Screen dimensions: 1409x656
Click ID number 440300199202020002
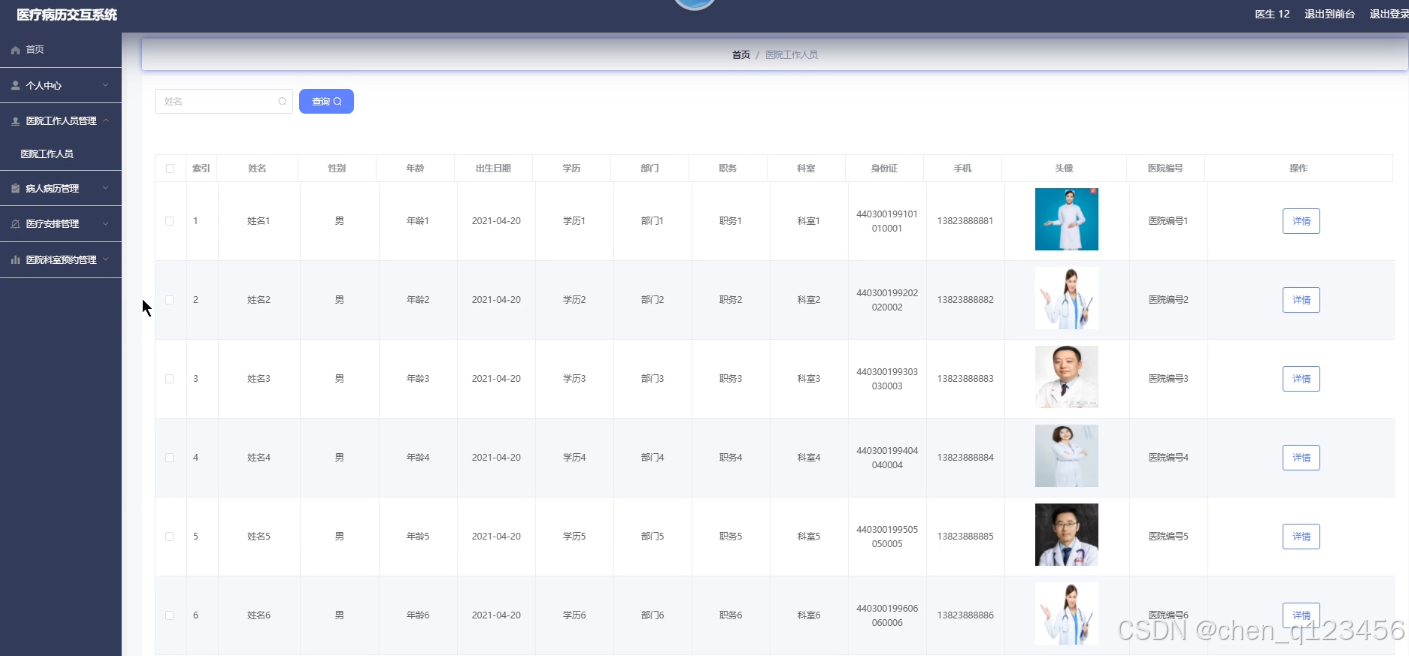coord(887,300)
